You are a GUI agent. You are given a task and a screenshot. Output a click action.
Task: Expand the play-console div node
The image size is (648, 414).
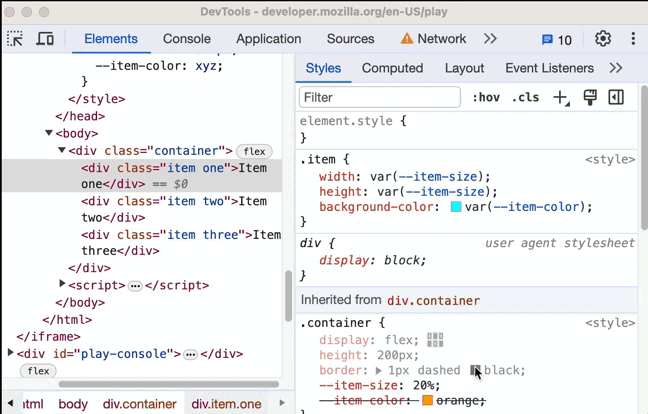click(x=11, y=352)
